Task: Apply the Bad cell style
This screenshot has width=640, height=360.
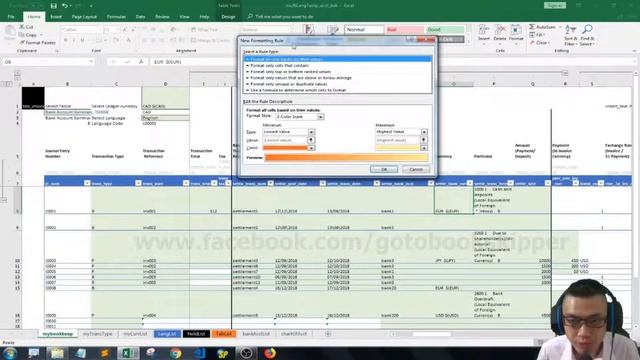Action: [404, 29]
